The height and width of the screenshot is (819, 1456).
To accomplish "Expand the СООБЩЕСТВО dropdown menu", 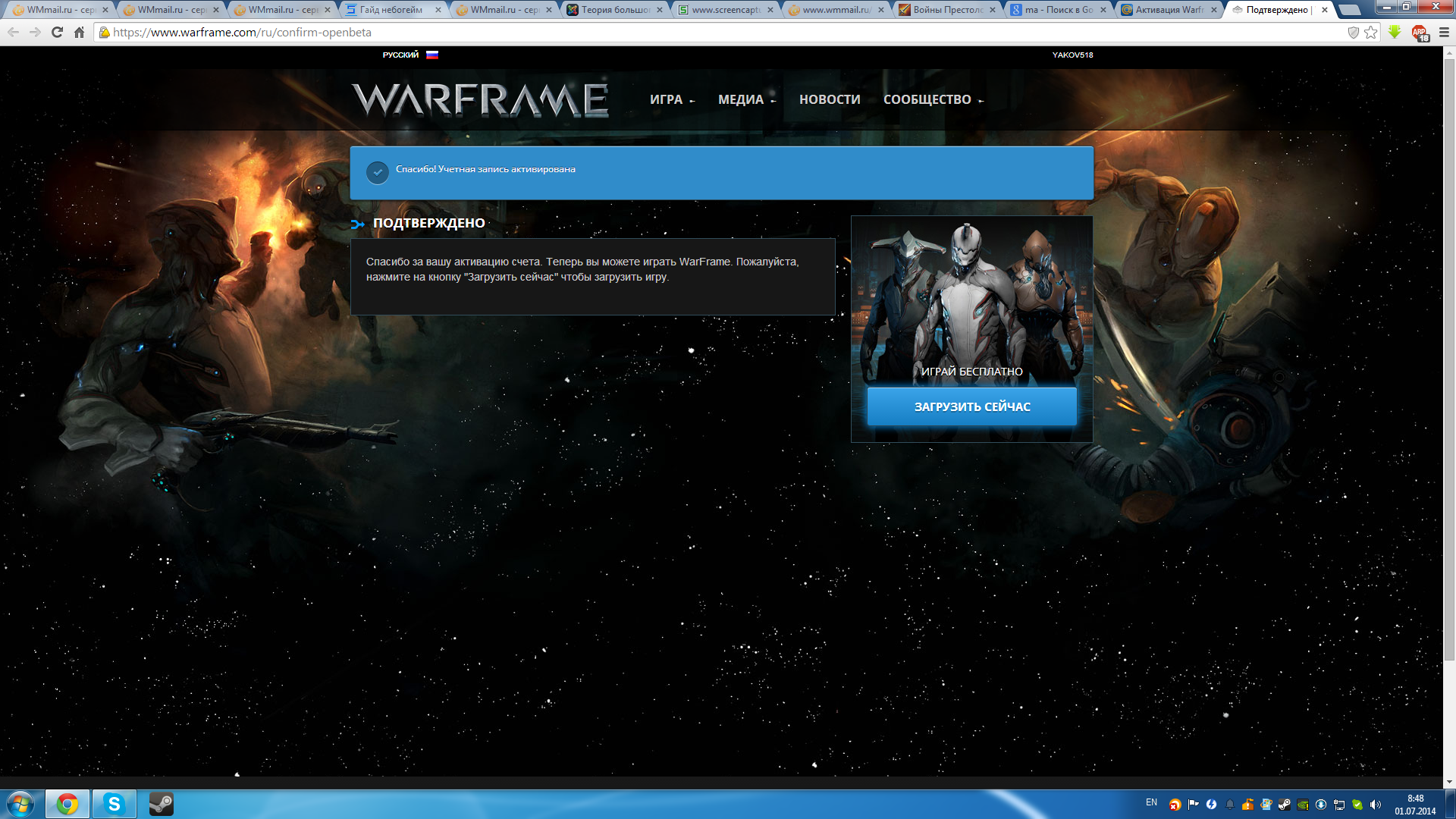I will point(933,99).
